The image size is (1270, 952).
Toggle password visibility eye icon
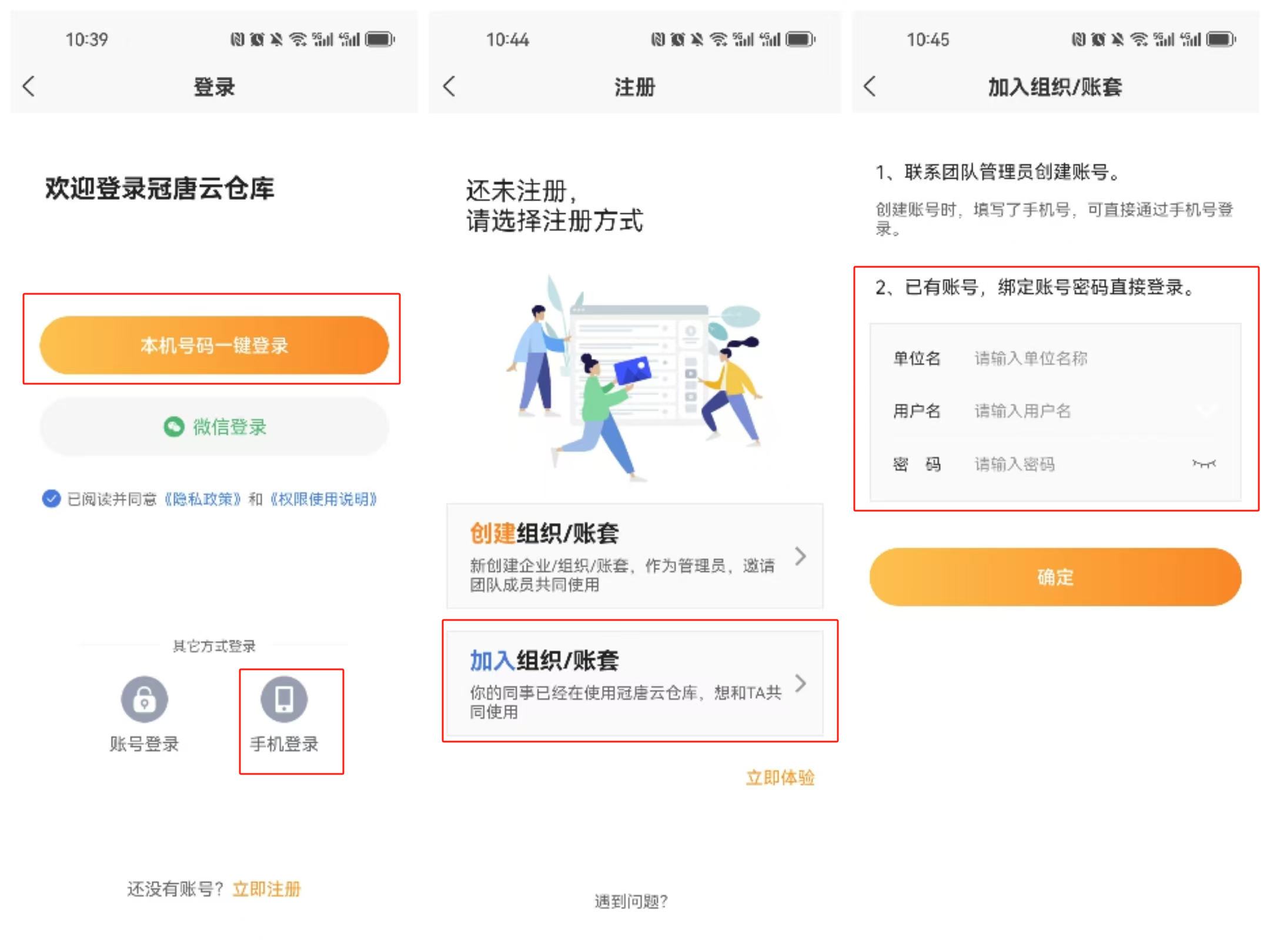[x=1204, y=464]
